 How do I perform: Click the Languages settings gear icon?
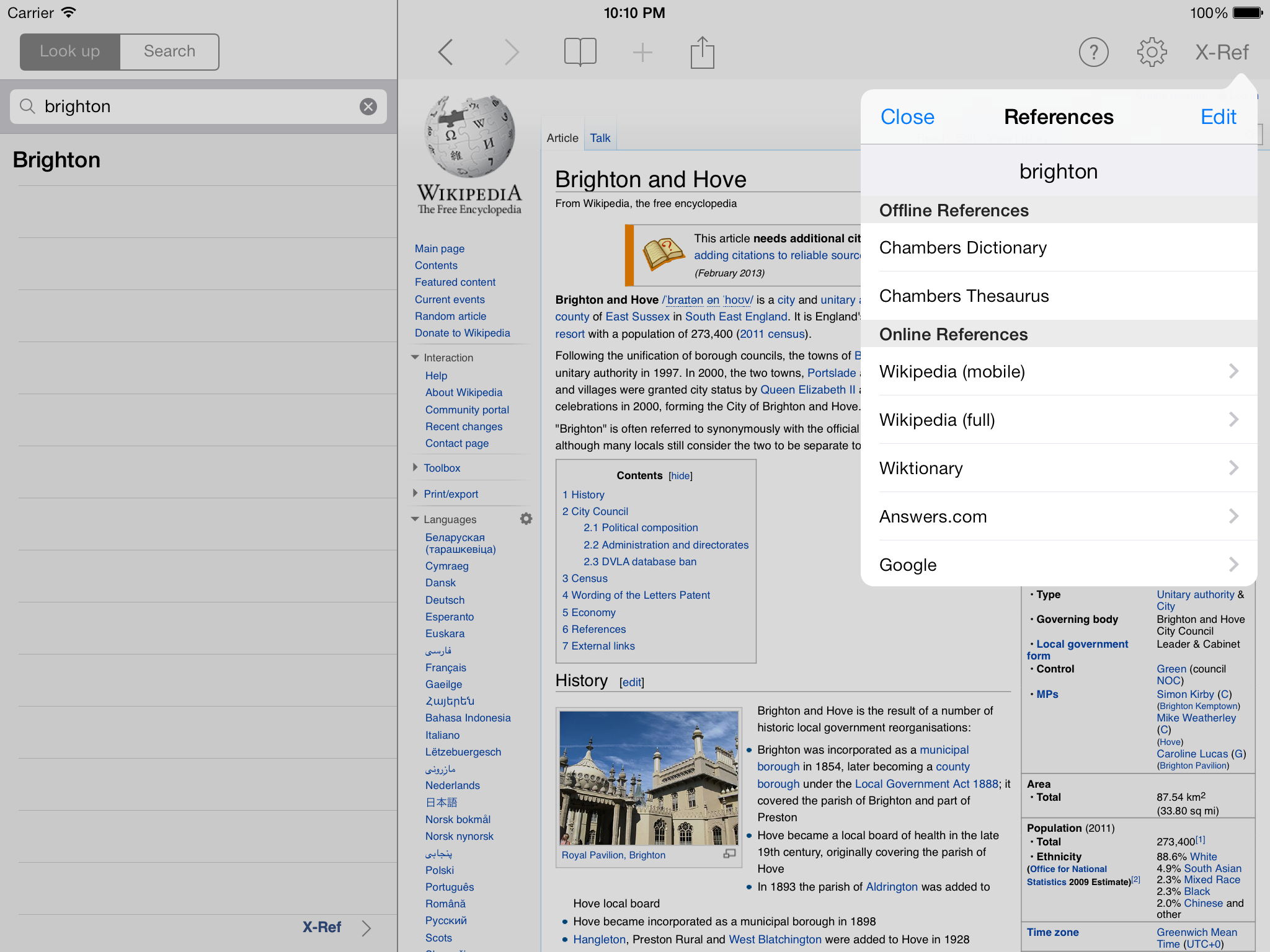pyautogui.click(x=526, y=519)
